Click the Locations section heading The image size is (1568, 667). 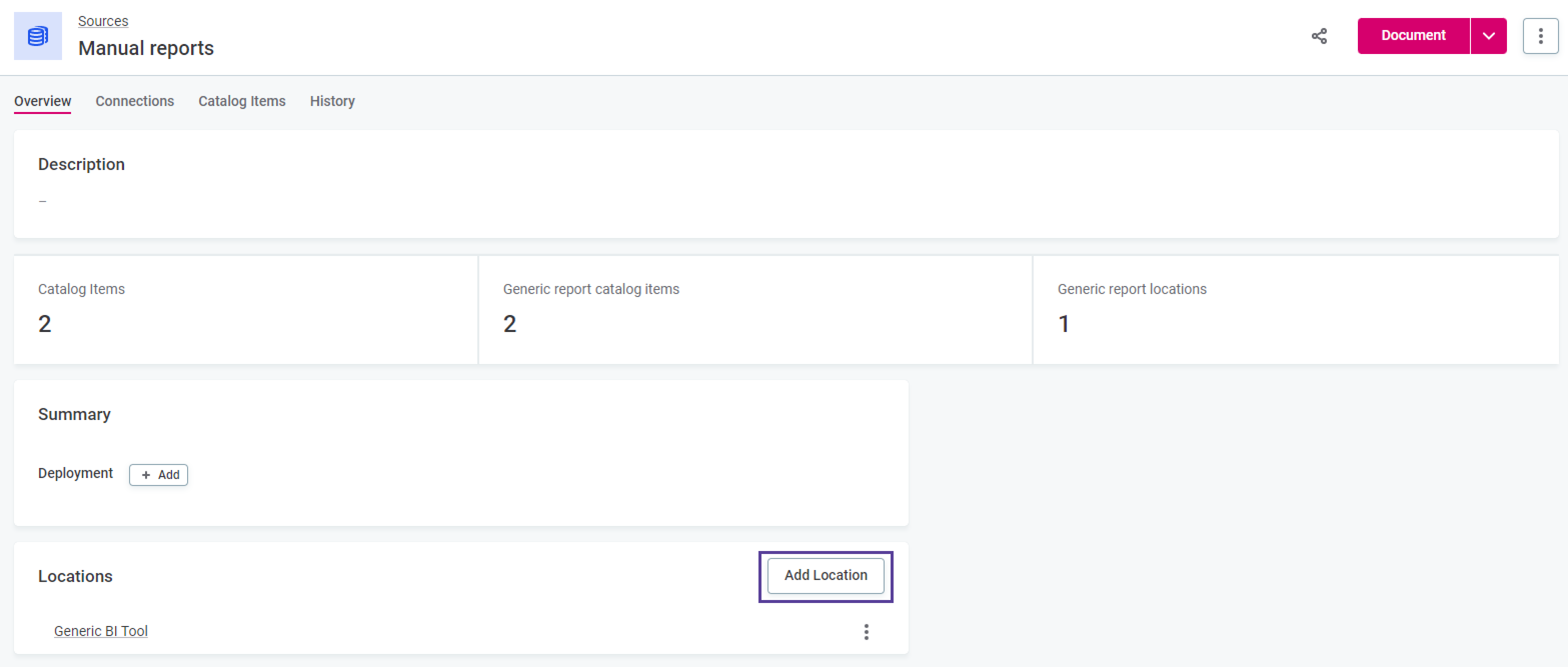(76, 576)
